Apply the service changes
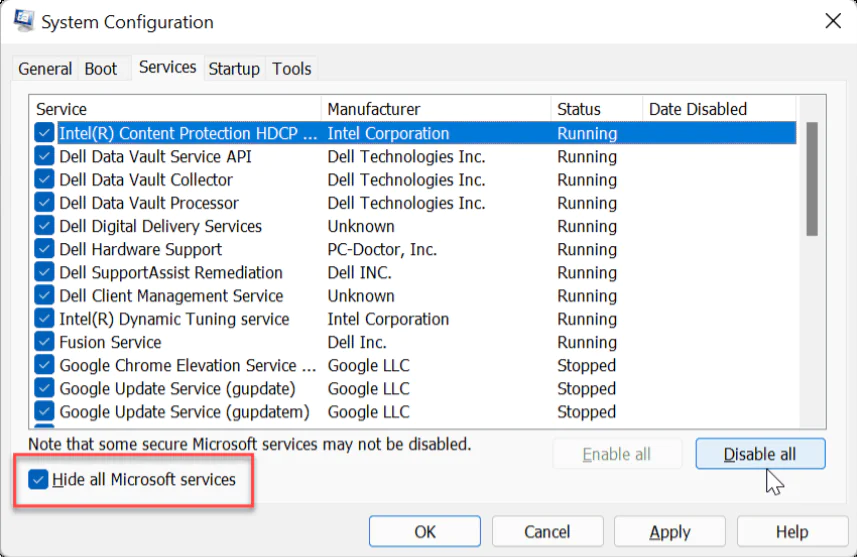 (x=669, y=532)
